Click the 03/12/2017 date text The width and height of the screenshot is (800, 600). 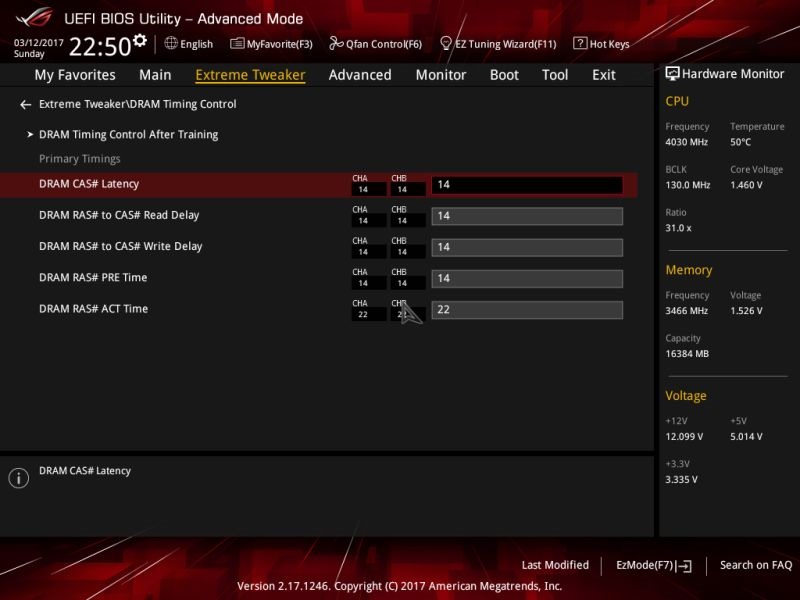tap(39, 43)
